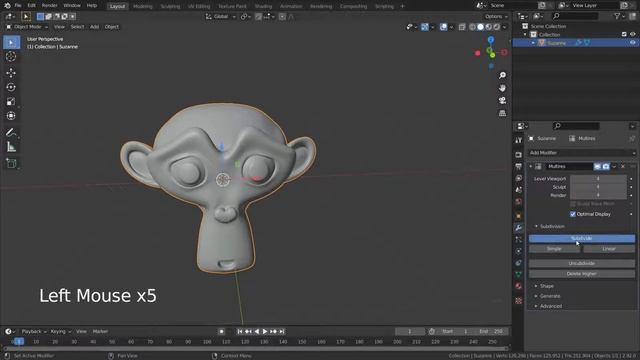Open the Tool properties tab icon

coord(518,140)
